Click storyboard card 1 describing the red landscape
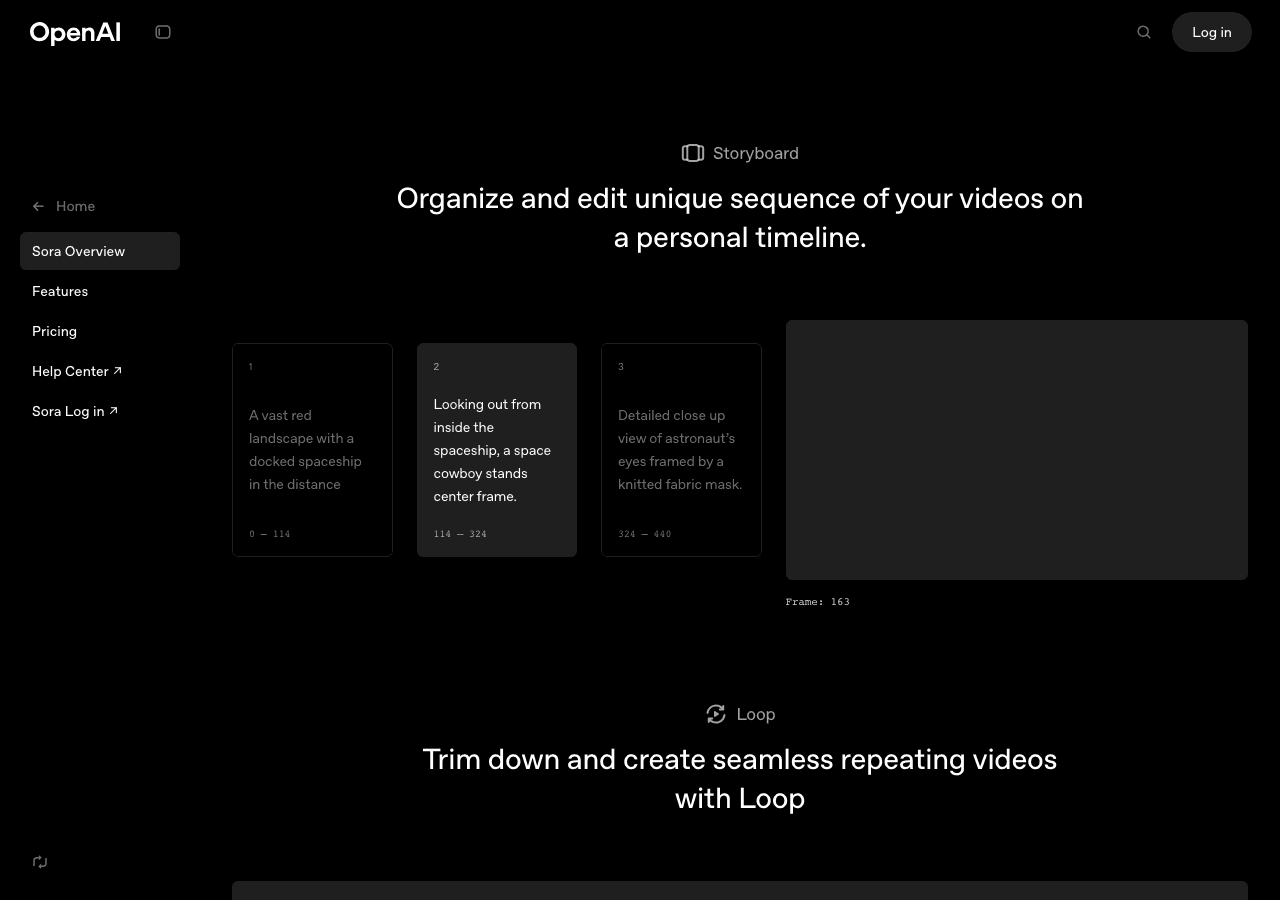 [312, 450]
